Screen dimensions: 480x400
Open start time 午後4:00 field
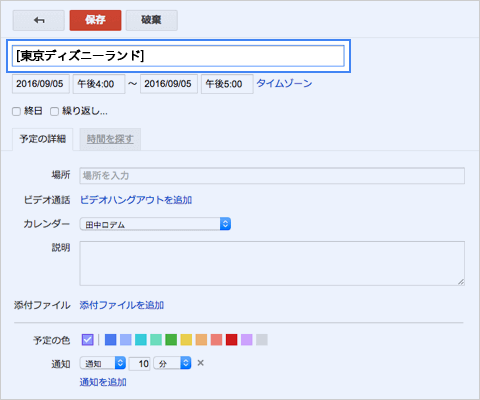click(99, 84)
